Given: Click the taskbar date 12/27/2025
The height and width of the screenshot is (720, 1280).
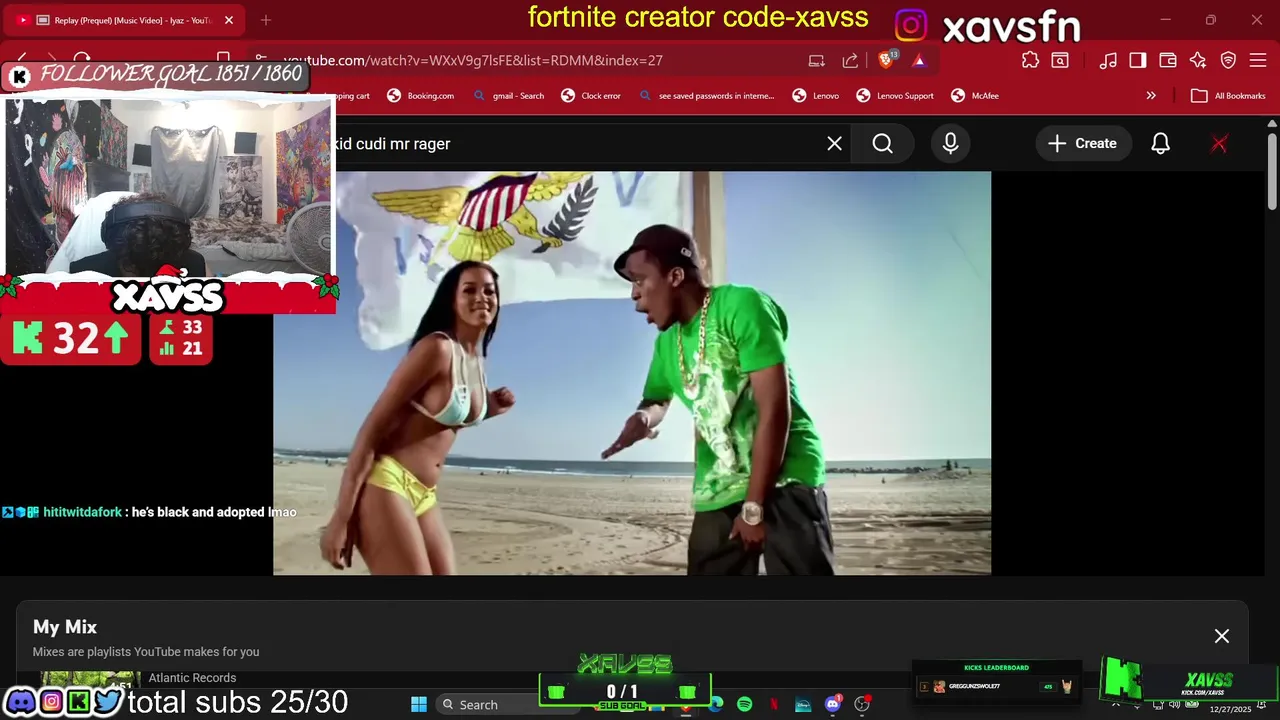Looking at the screenshot, I should pos(1230,709).
